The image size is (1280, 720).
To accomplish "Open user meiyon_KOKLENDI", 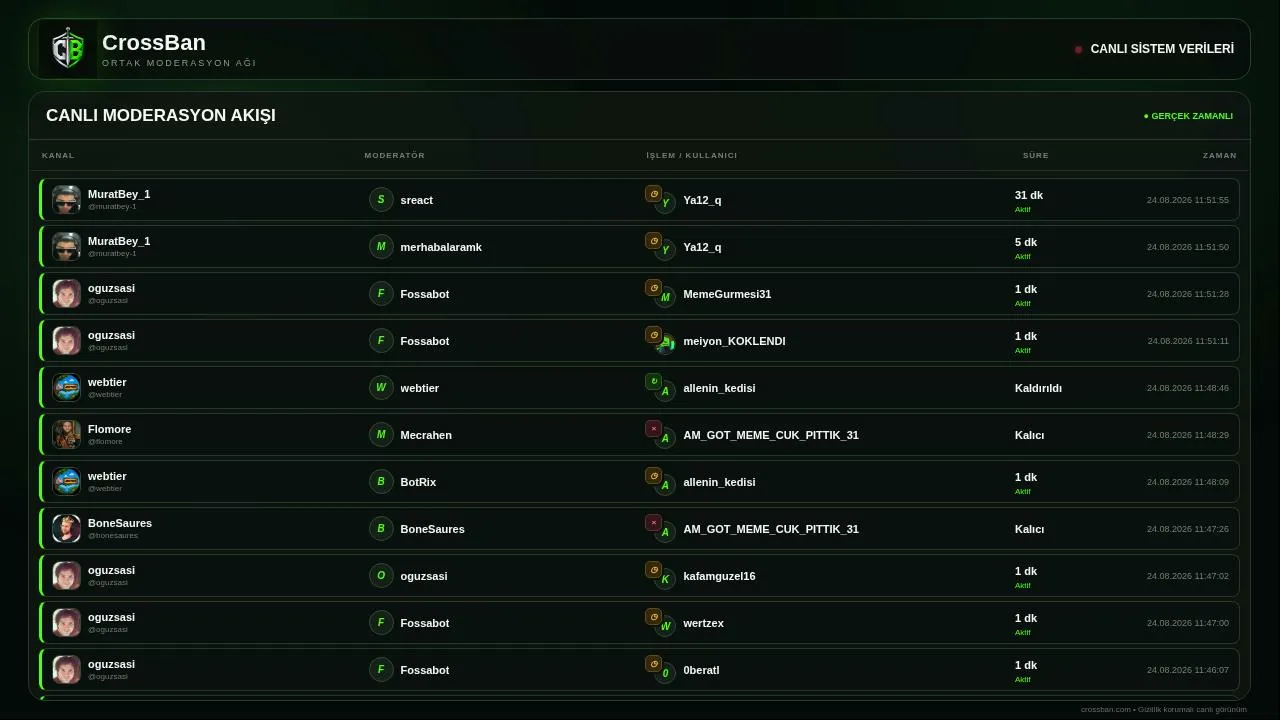I will [734, 341].
